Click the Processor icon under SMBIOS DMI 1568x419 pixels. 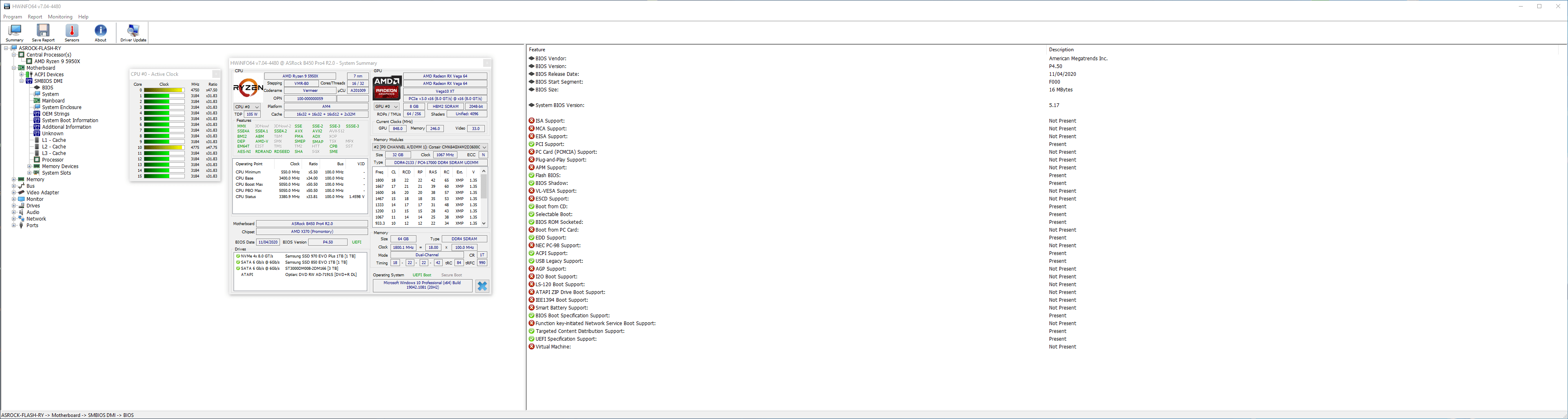[x=37, y=159]
